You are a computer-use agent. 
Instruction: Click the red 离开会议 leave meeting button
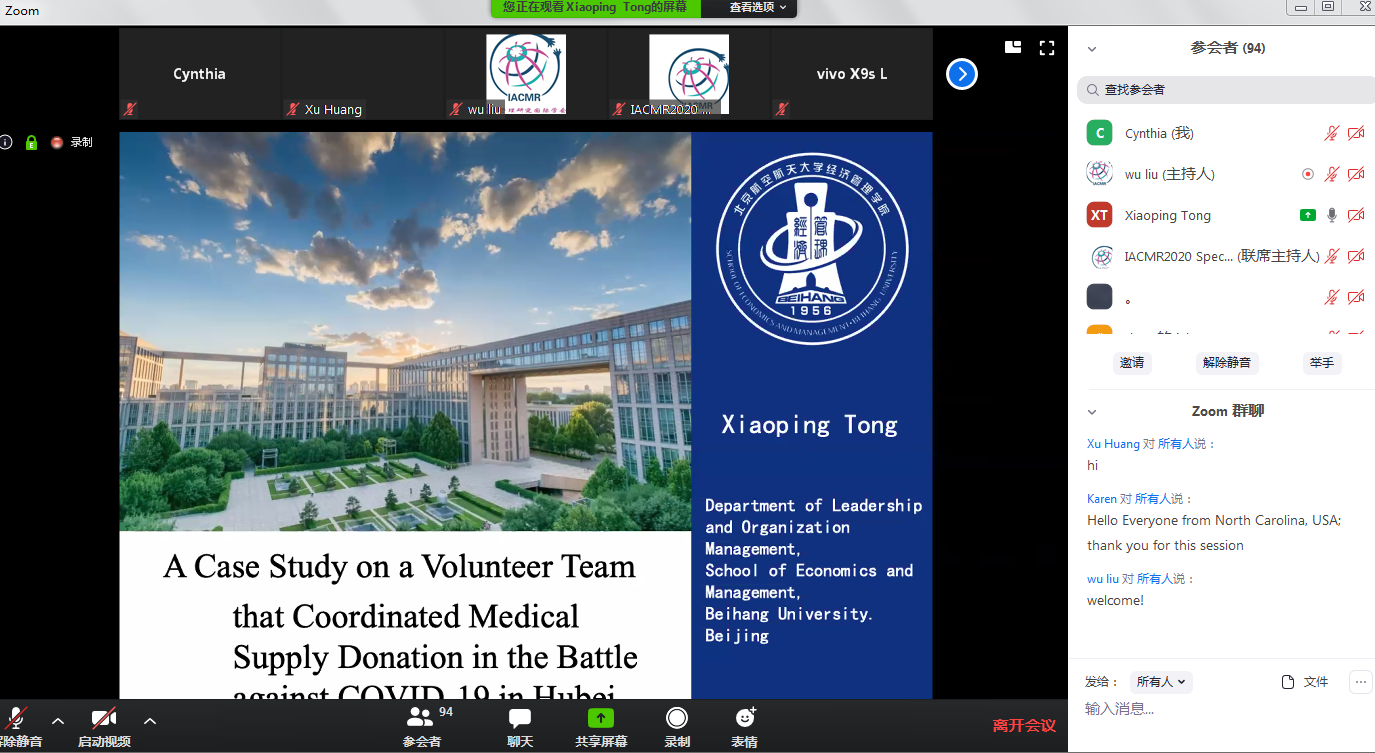pyautogui.click(x=1024, y=725)
